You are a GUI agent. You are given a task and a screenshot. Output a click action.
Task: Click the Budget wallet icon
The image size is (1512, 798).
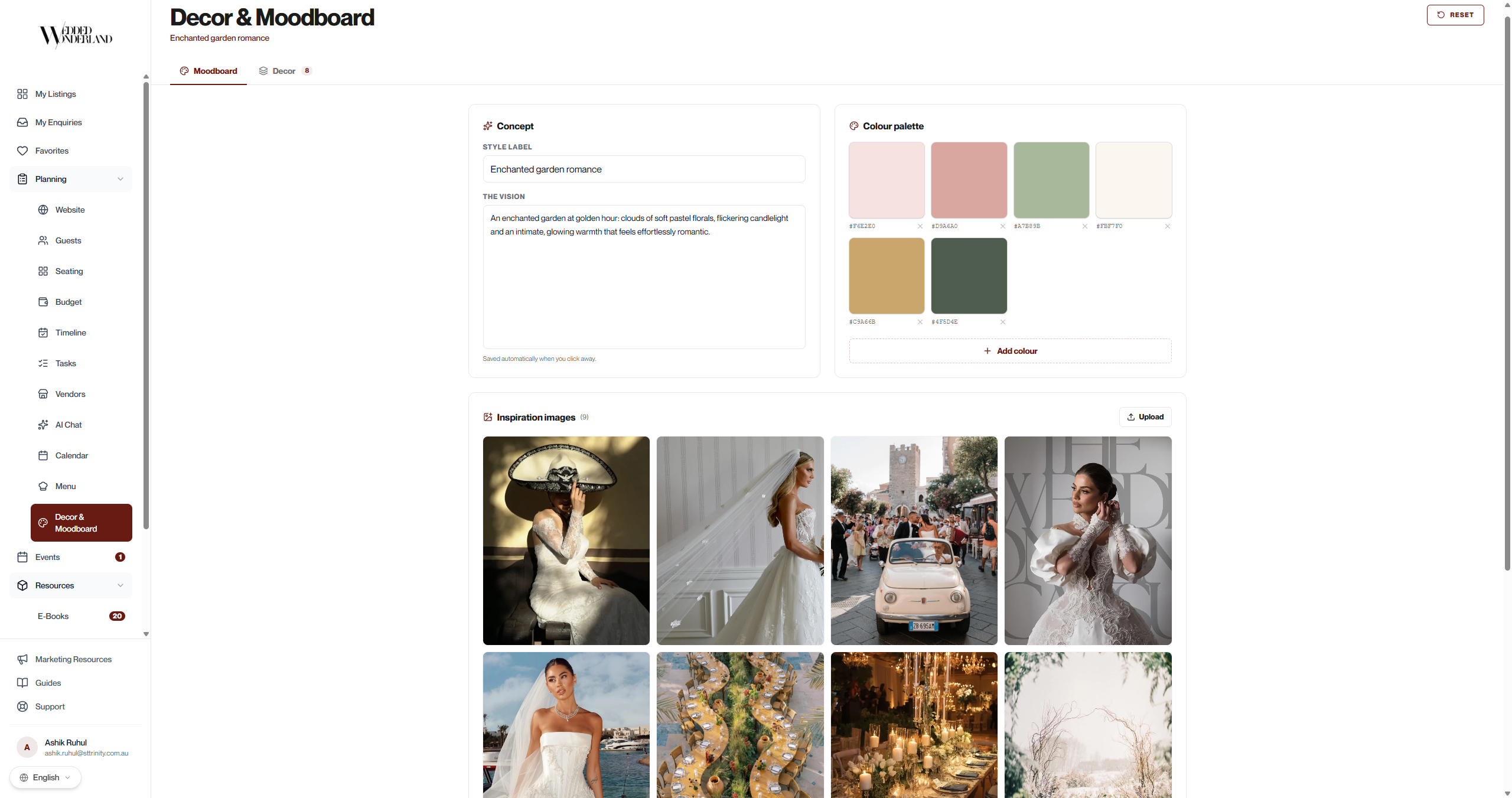43,302
